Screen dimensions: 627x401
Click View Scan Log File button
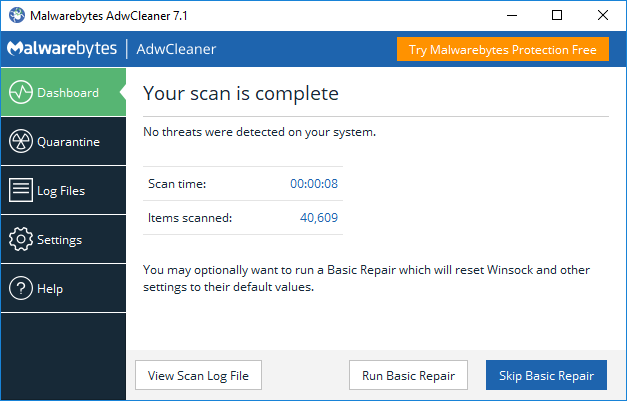198,375
